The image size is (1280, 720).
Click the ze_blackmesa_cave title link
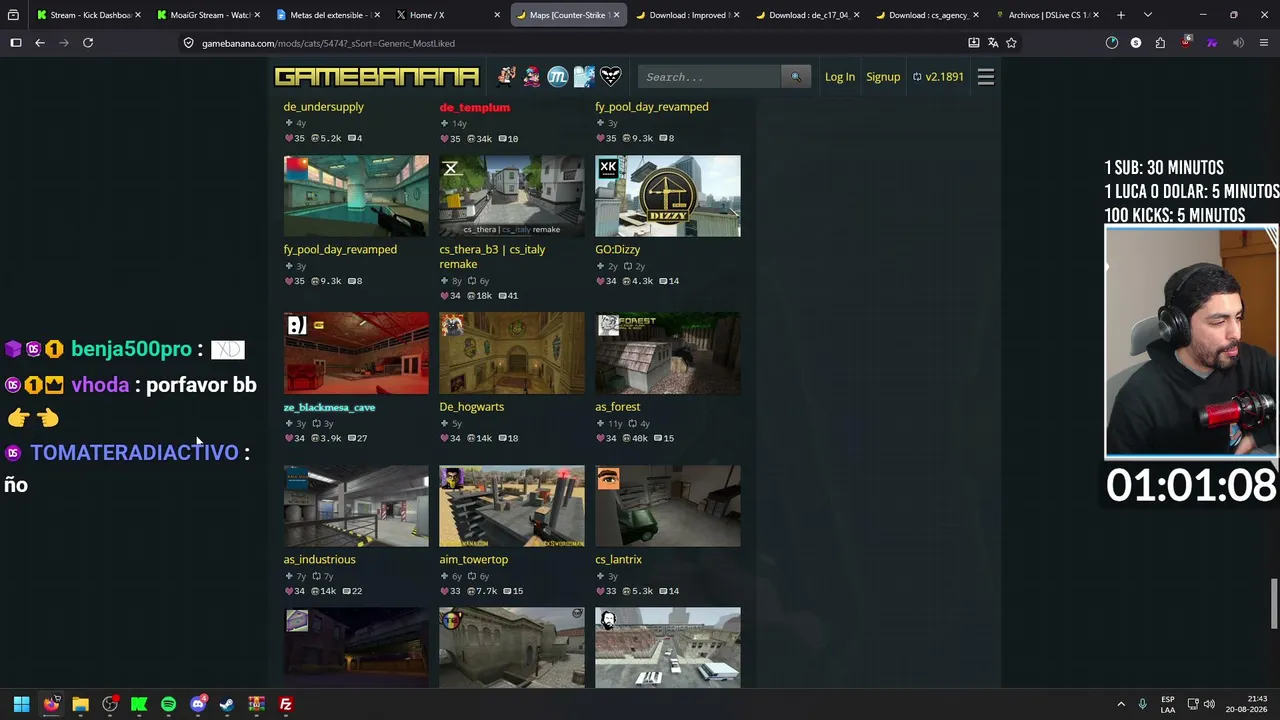(x=330, y=407)
